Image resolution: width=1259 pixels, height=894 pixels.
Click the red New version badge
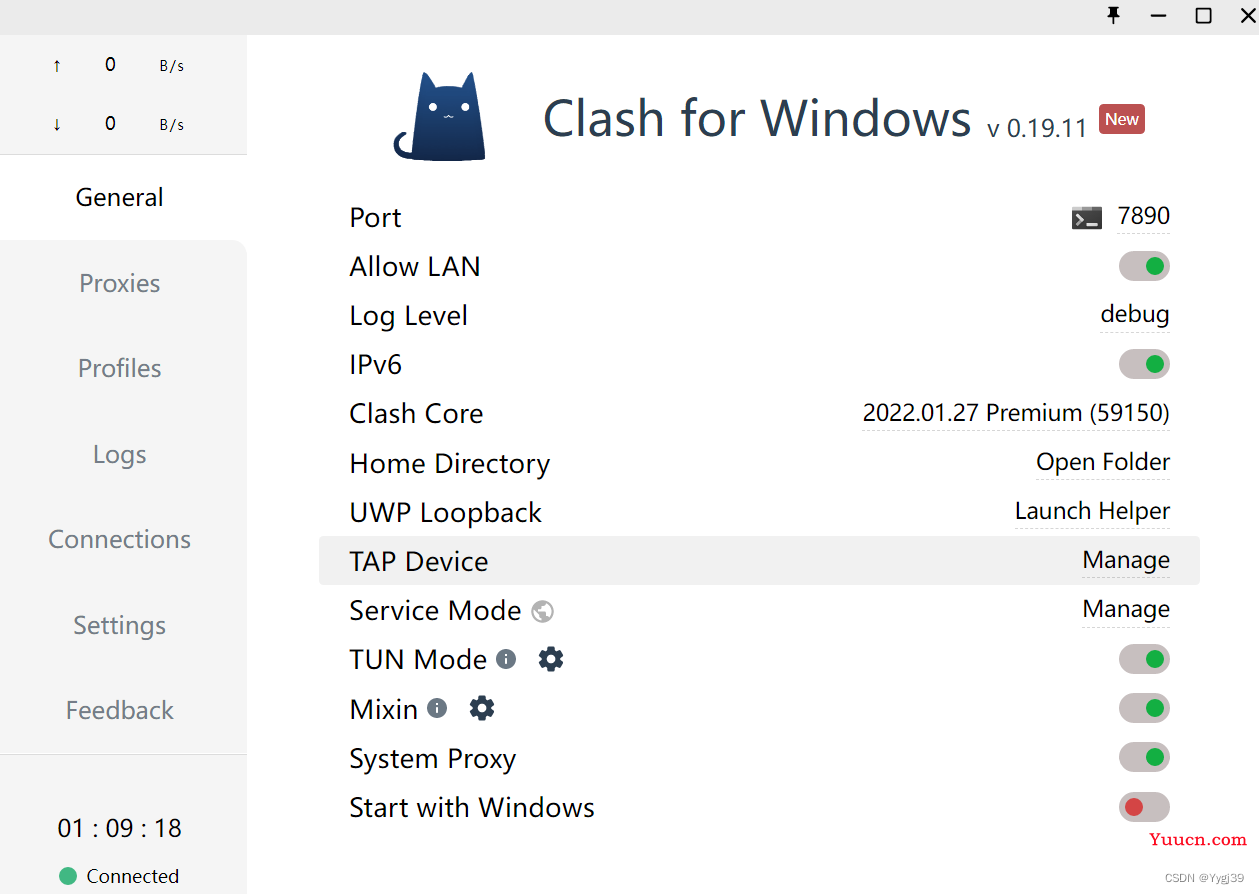point(1122,119)
